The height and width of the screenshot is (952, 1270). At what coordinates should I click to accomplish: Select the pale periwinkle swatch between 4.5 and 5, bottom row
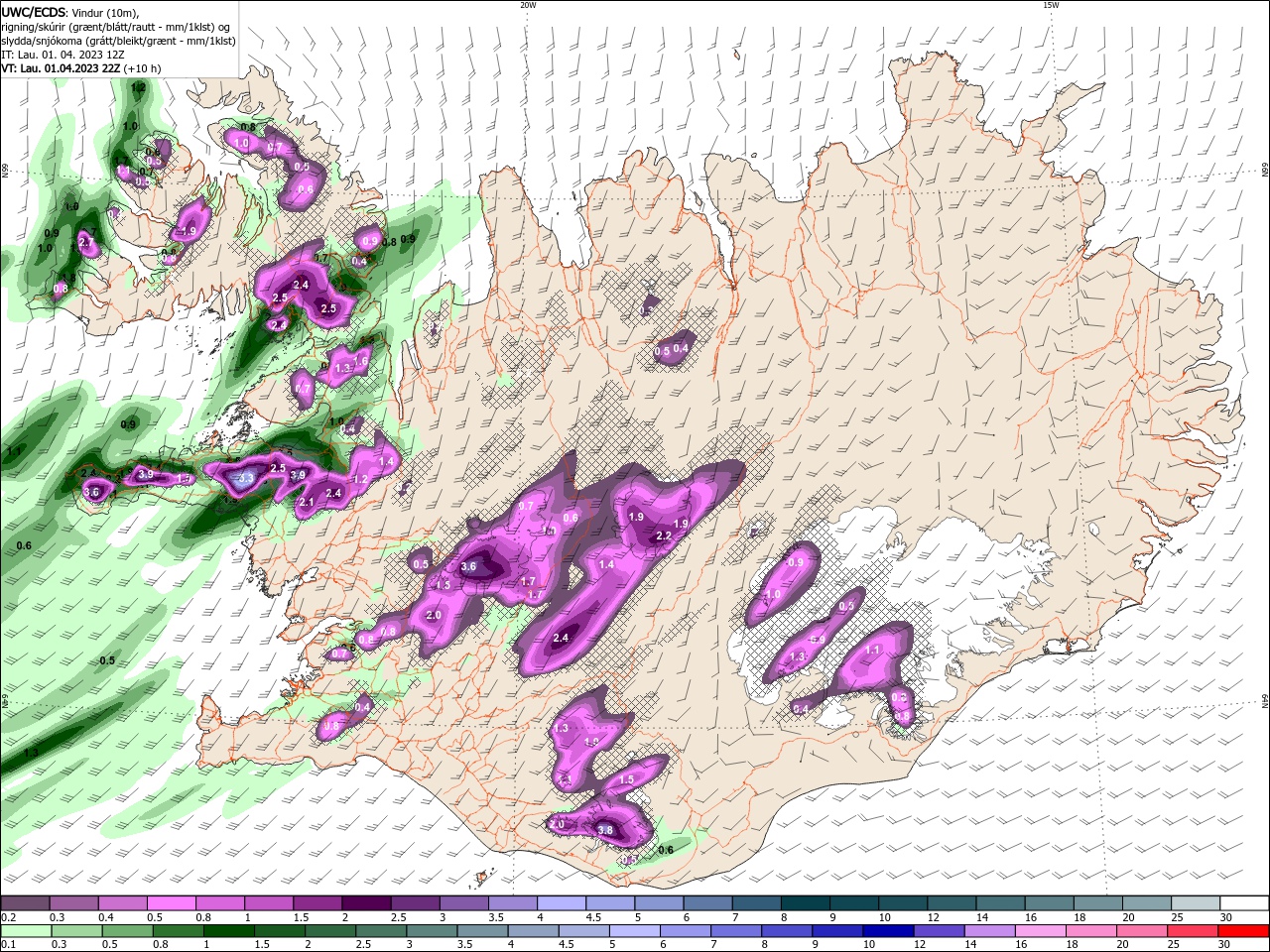[584, 931]
